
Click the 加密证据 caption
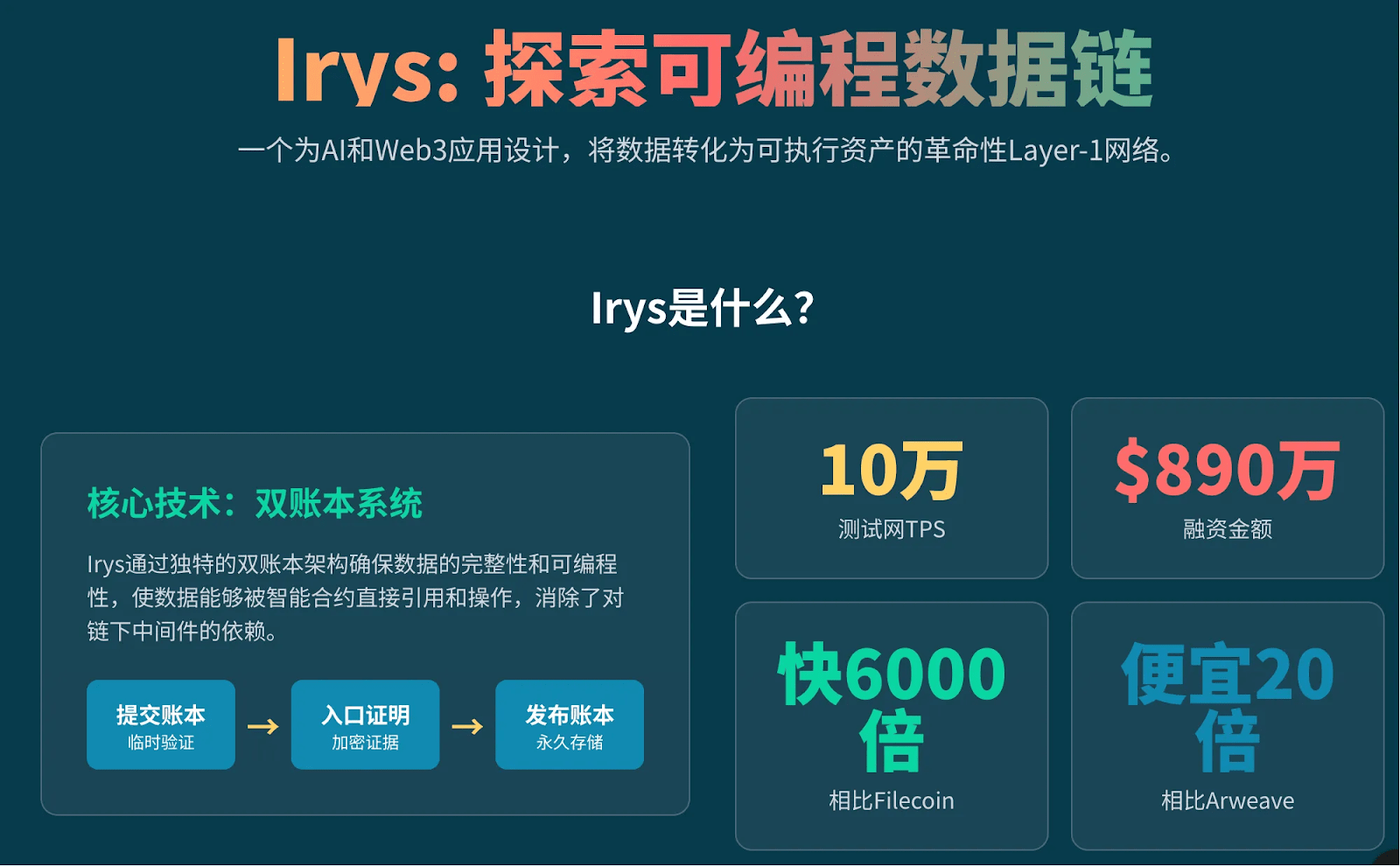point(365,743)
